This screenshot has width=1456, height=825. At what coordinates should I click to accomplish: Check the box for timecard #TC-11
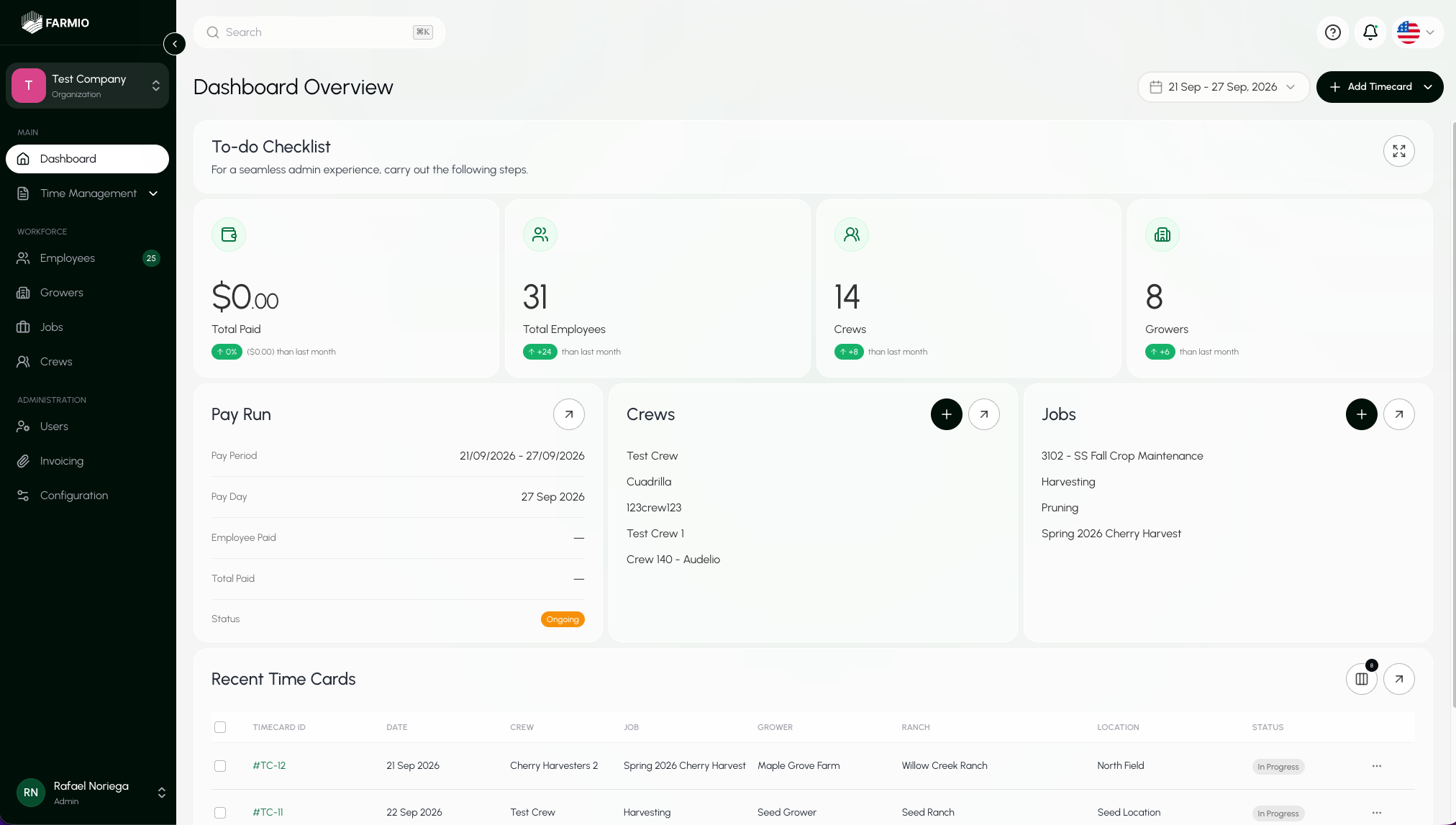pos(220,813)
